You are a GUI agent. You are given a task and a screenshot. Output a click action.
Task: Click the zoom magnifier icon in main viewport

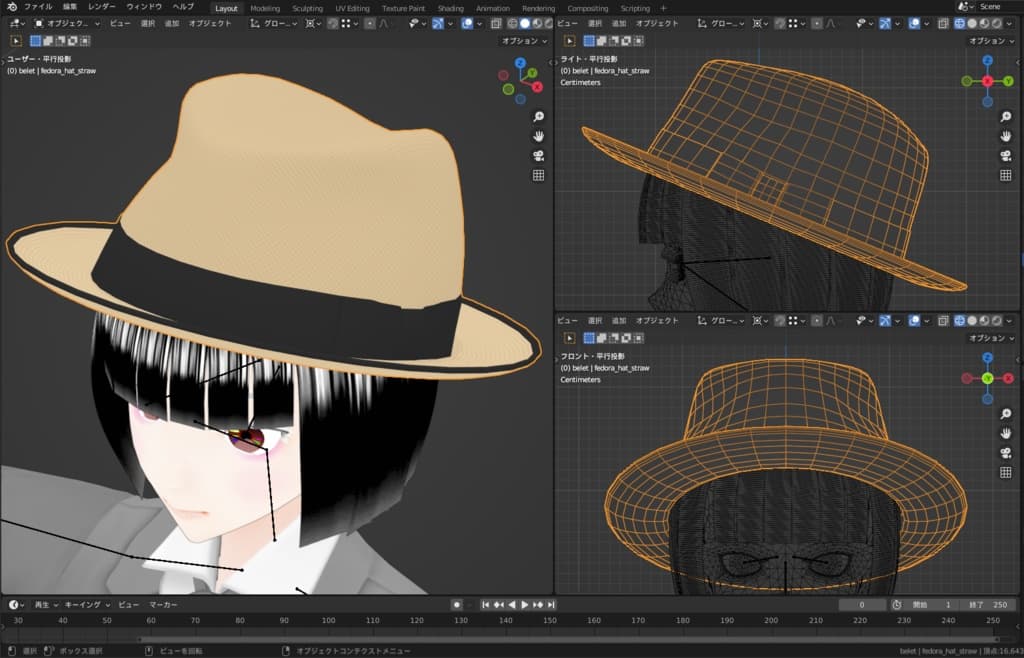pos(538,116)
